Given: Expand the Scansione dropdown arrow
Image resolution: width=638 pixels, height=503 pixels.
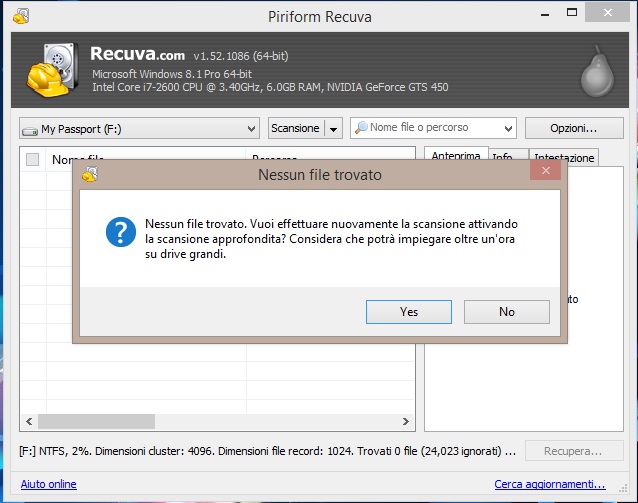Looking at the screenshot, I should tap(333, 129).
